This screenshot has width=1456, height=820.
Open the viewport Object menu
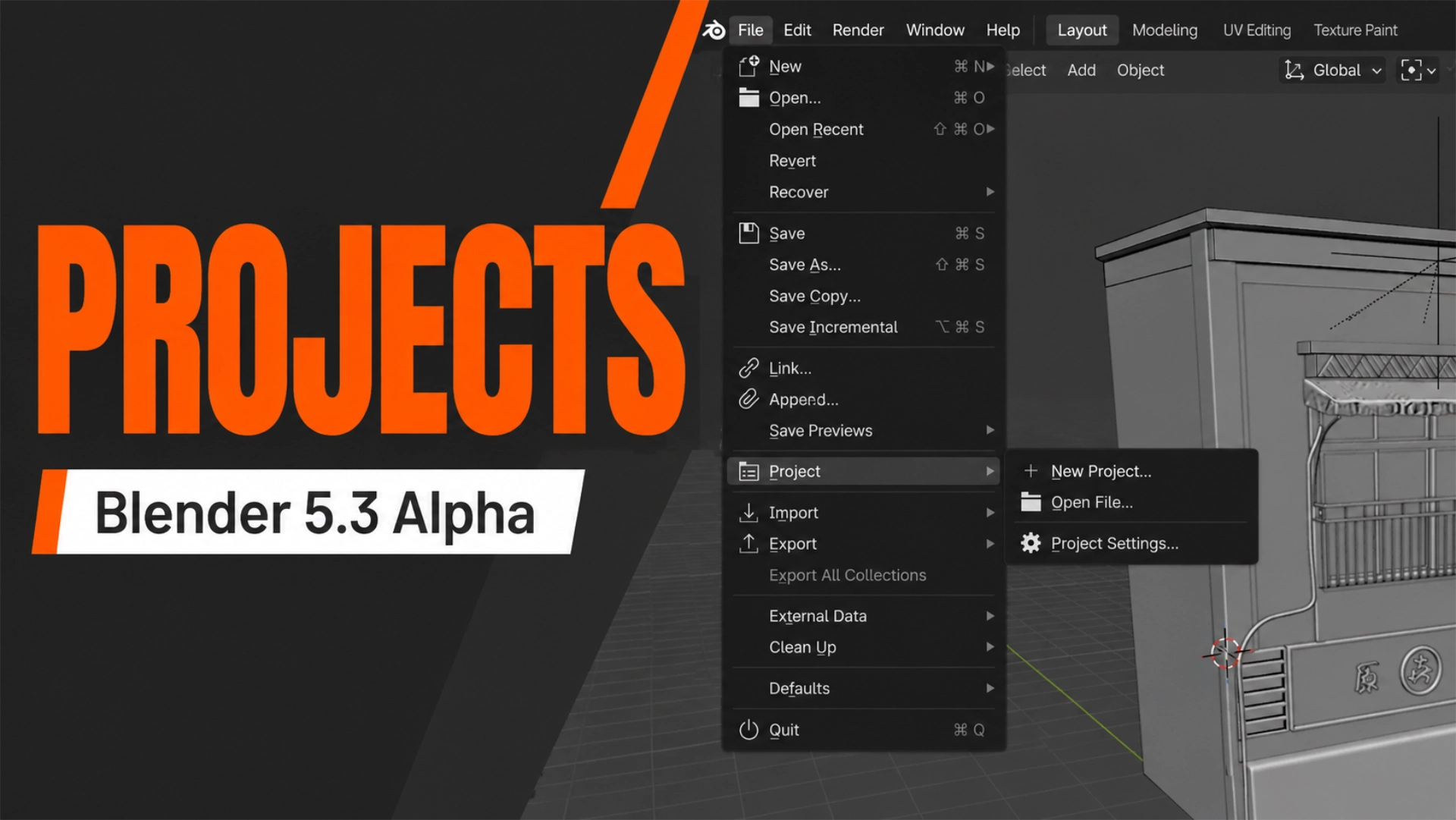[x=1140, y=70]
